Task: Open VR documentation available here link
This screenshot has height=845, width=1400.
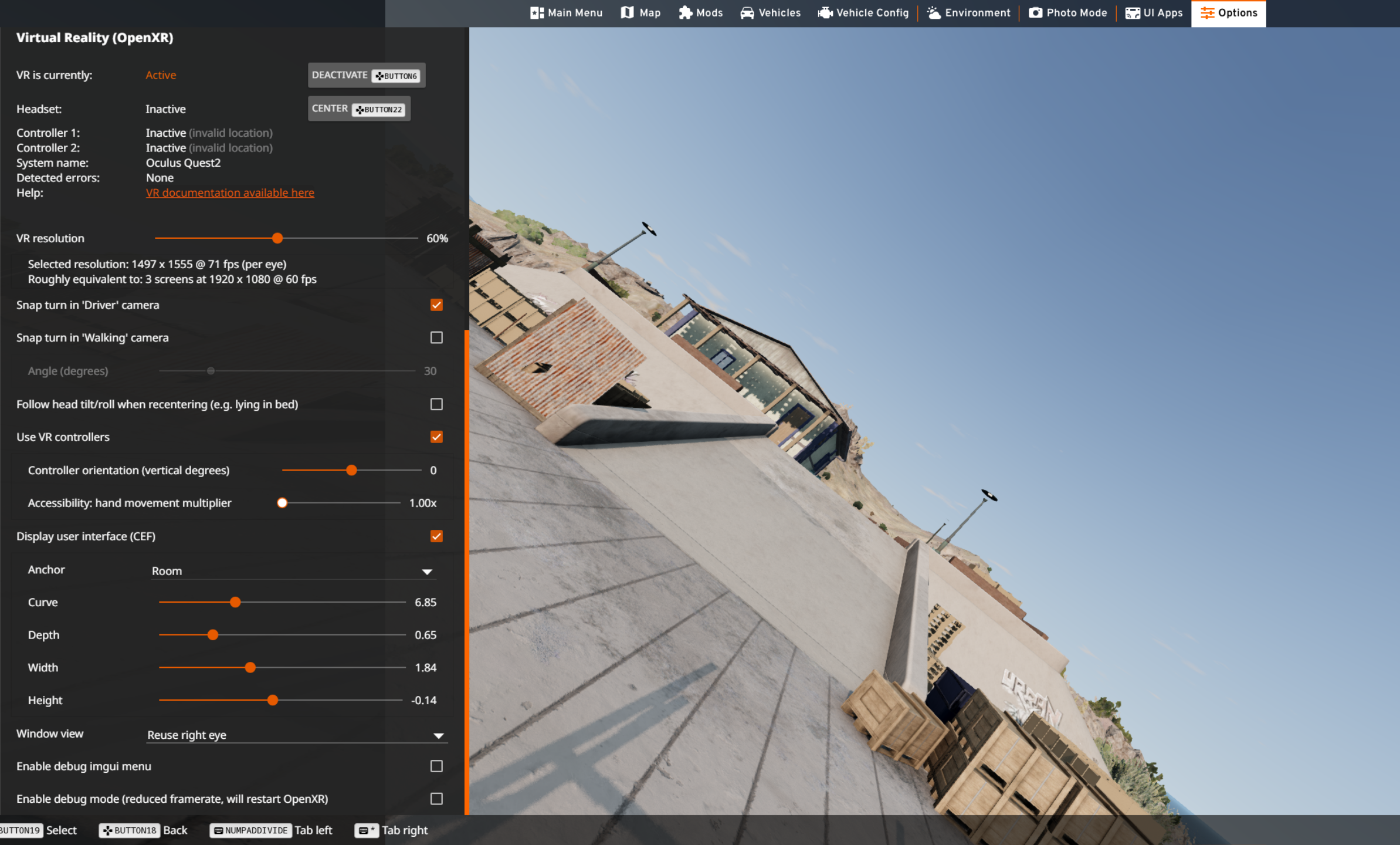Action: (230, 193)
